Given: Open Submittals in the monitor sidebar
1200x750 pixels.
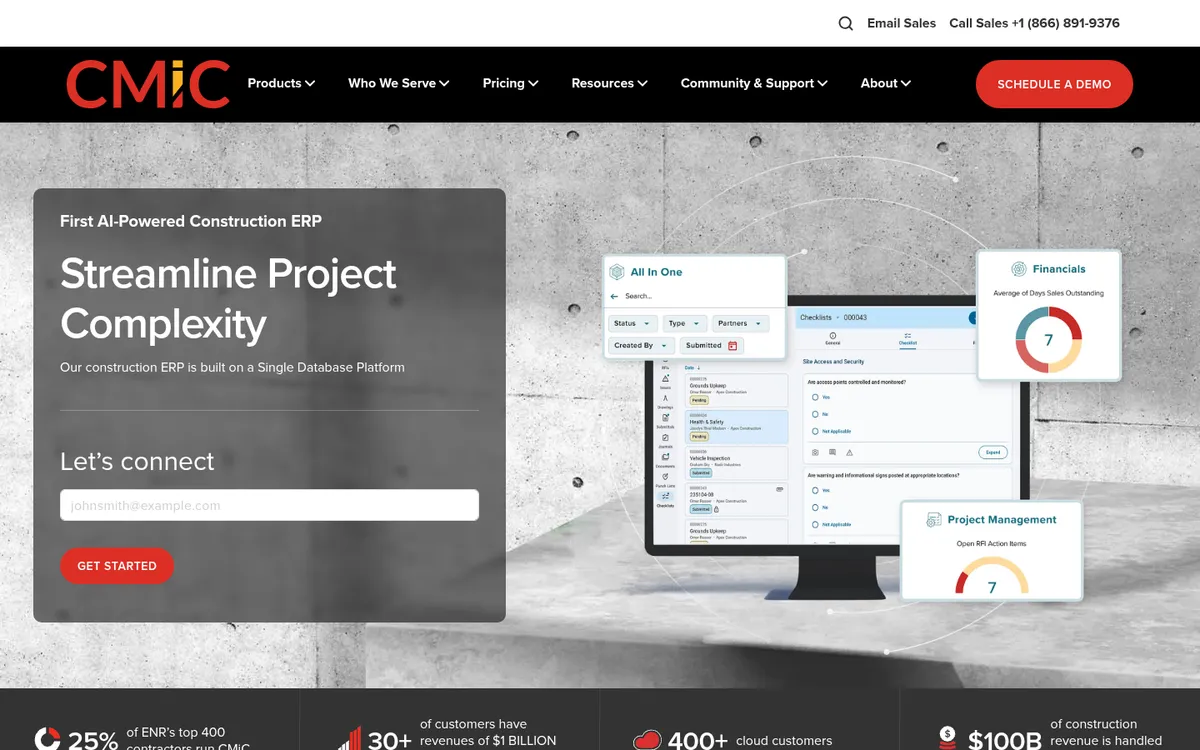Looking at the screenshot, I should coord(665,421).
